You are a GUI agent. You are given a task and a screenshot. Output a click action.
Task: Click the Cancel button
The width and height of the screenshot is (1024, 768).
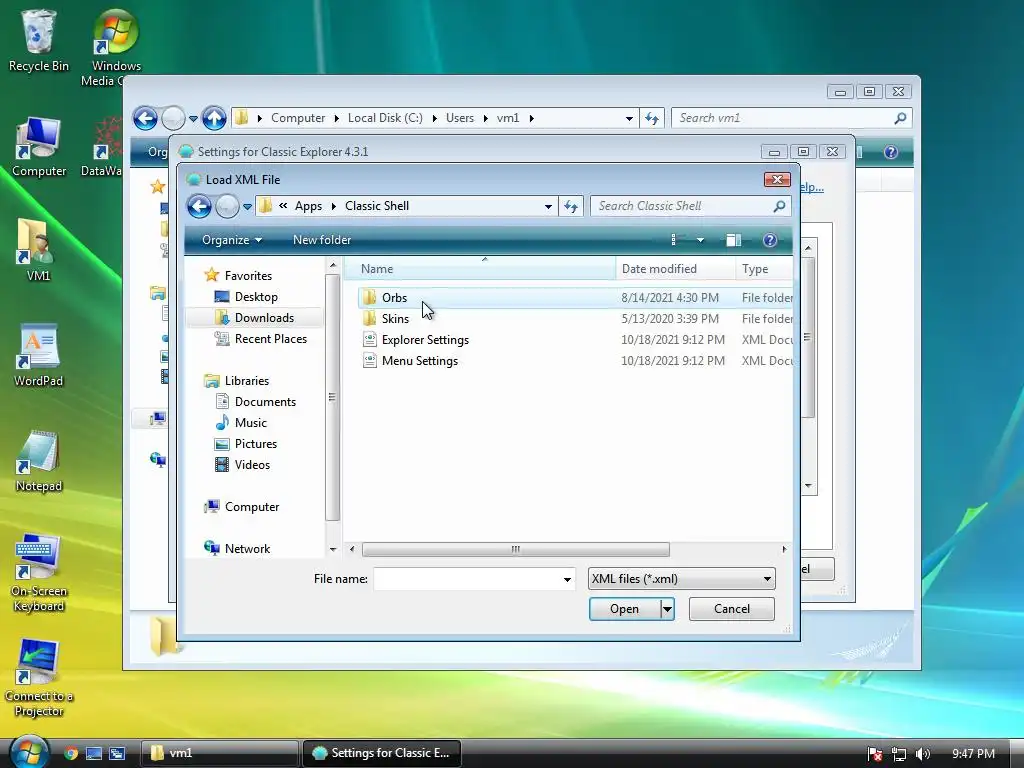[x=731, y=609]
